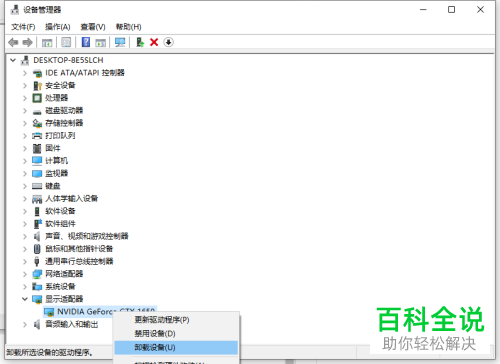This screenshot has height=364, width=500.
Task: Click the 安全设备 security device icon
Action: point(37,86)
